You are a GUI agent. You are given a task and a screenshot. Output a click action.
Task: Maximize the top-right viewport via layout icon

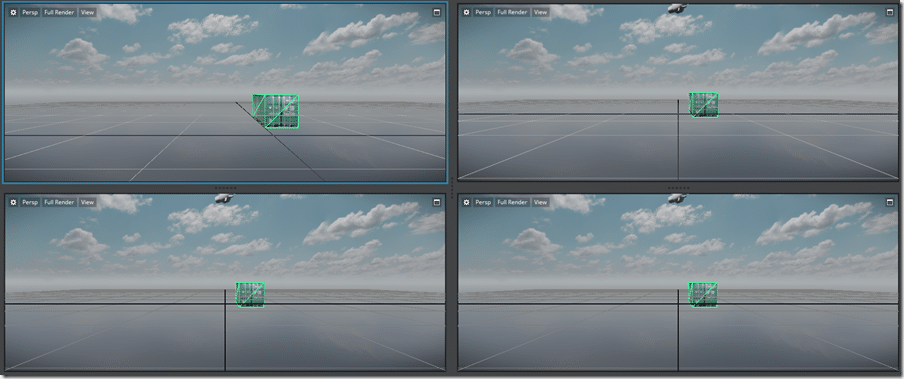click(x=890, y=12)
